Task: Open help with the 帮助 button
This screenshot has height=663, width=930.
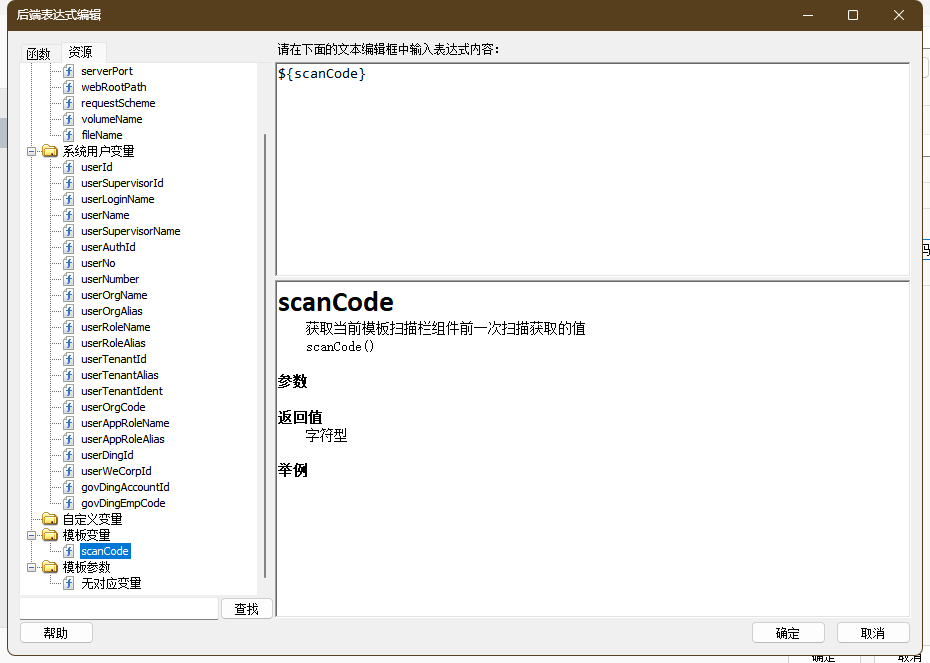Action: [56, 633]
